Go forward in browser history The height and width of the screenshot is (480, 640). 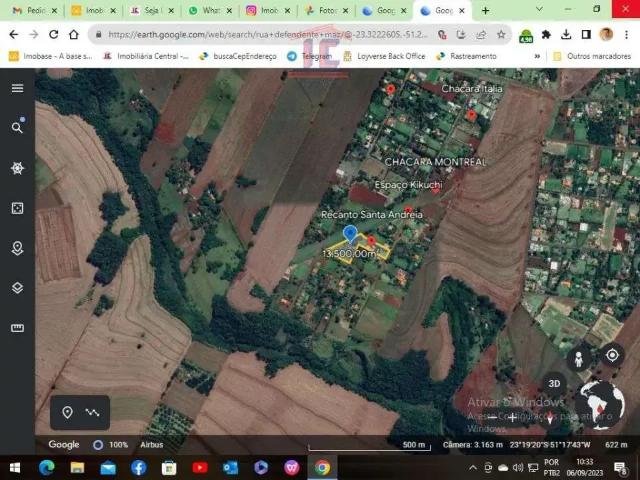click(x=33, y=35)
